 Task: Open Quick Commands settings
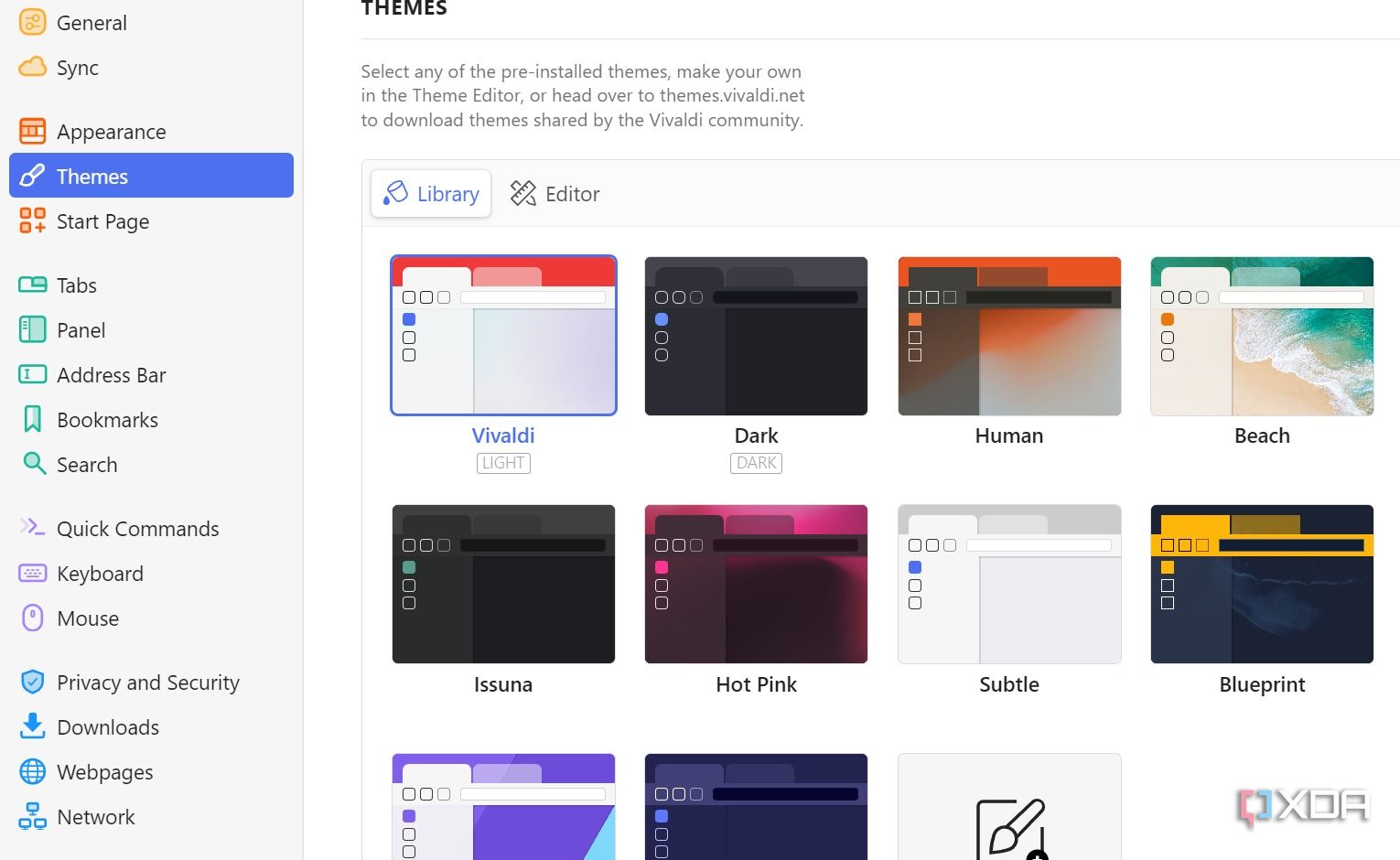151,529
